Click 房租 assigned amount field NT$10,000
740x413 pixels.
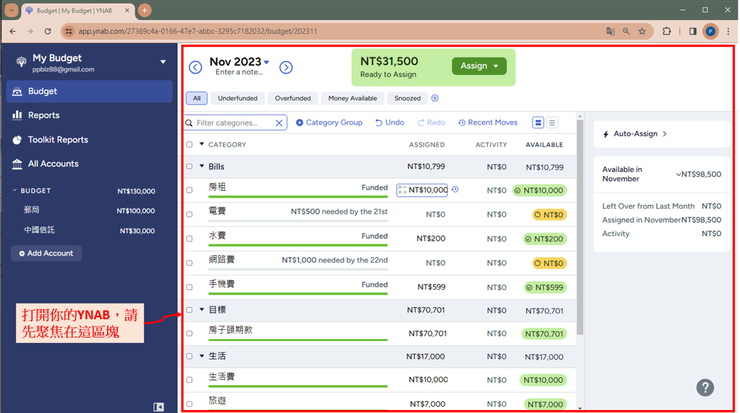point(422,190)
